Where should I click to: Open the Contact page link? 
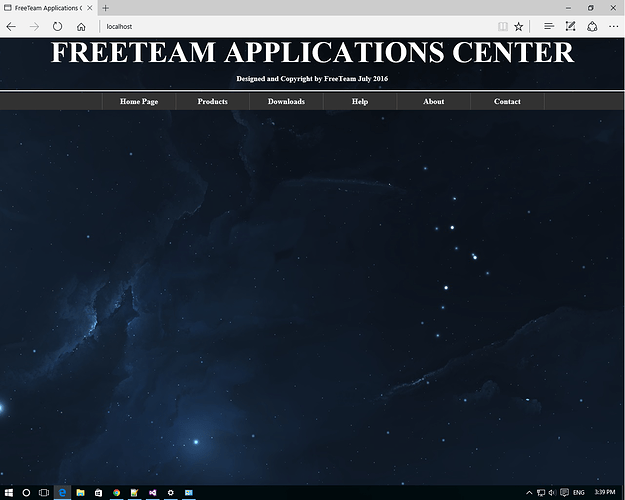click(x=507, y=101)
